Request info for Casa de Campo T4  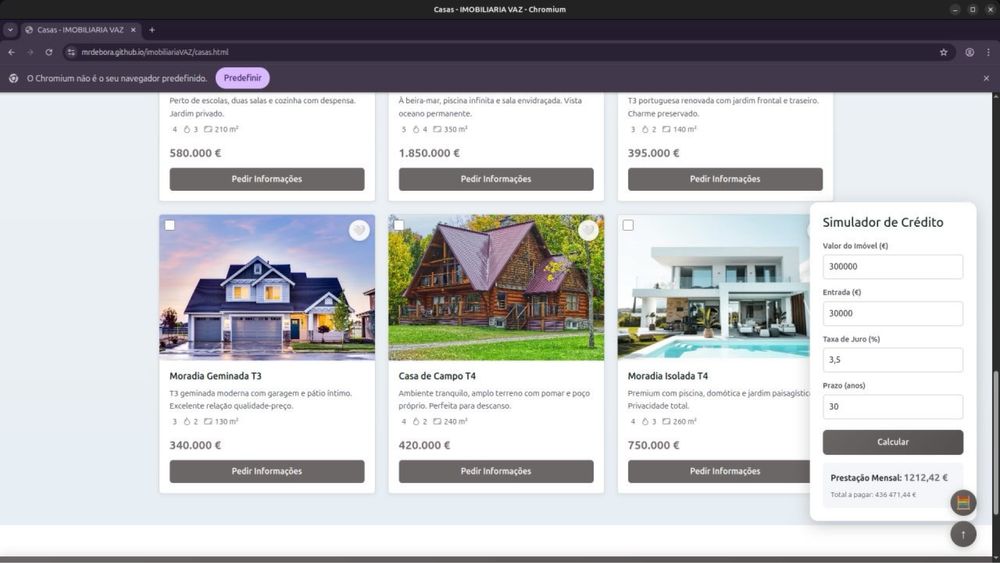pos(496,471)
